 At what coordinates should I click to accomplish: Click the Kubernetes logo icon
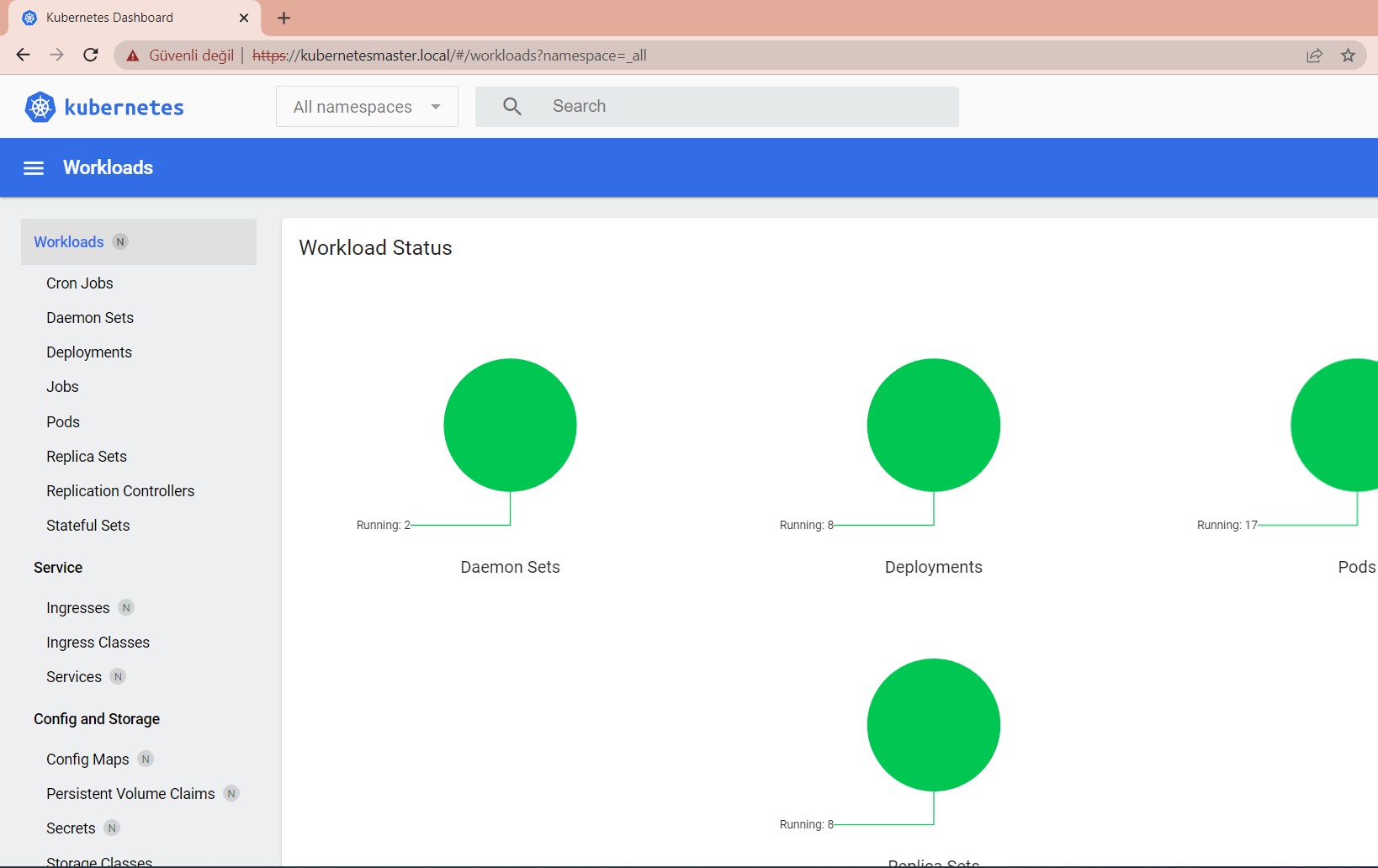[x=40, y=107]
